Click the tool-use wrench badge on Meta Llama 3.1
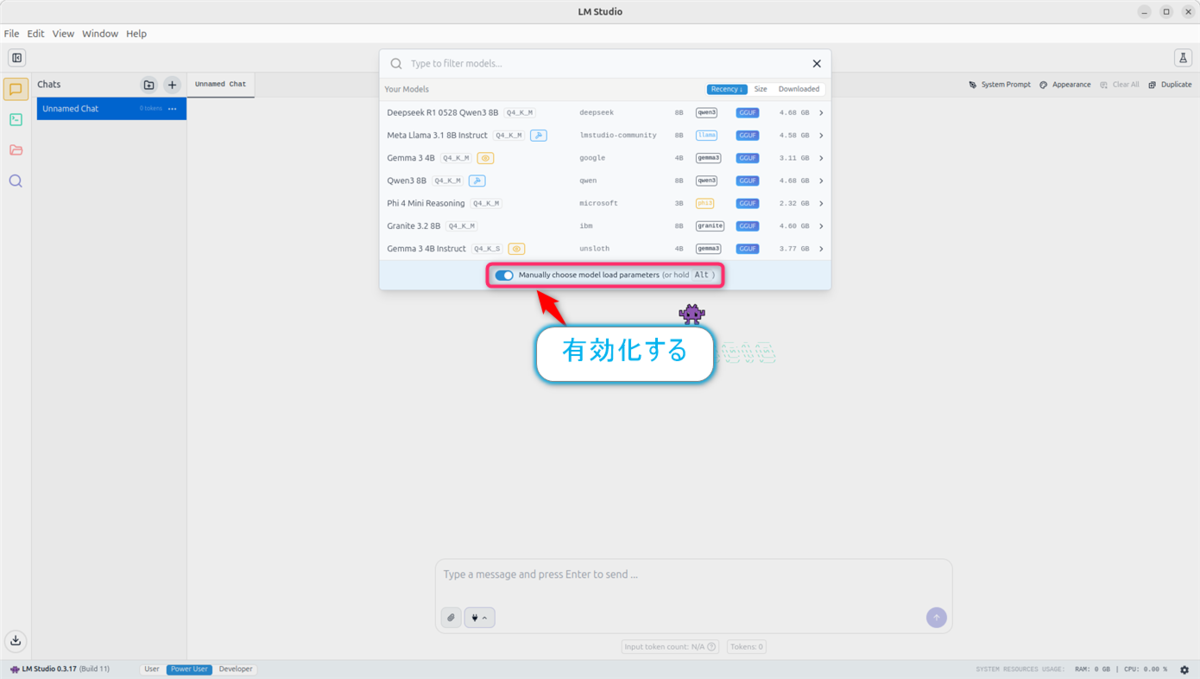 (x=538, y=135)
